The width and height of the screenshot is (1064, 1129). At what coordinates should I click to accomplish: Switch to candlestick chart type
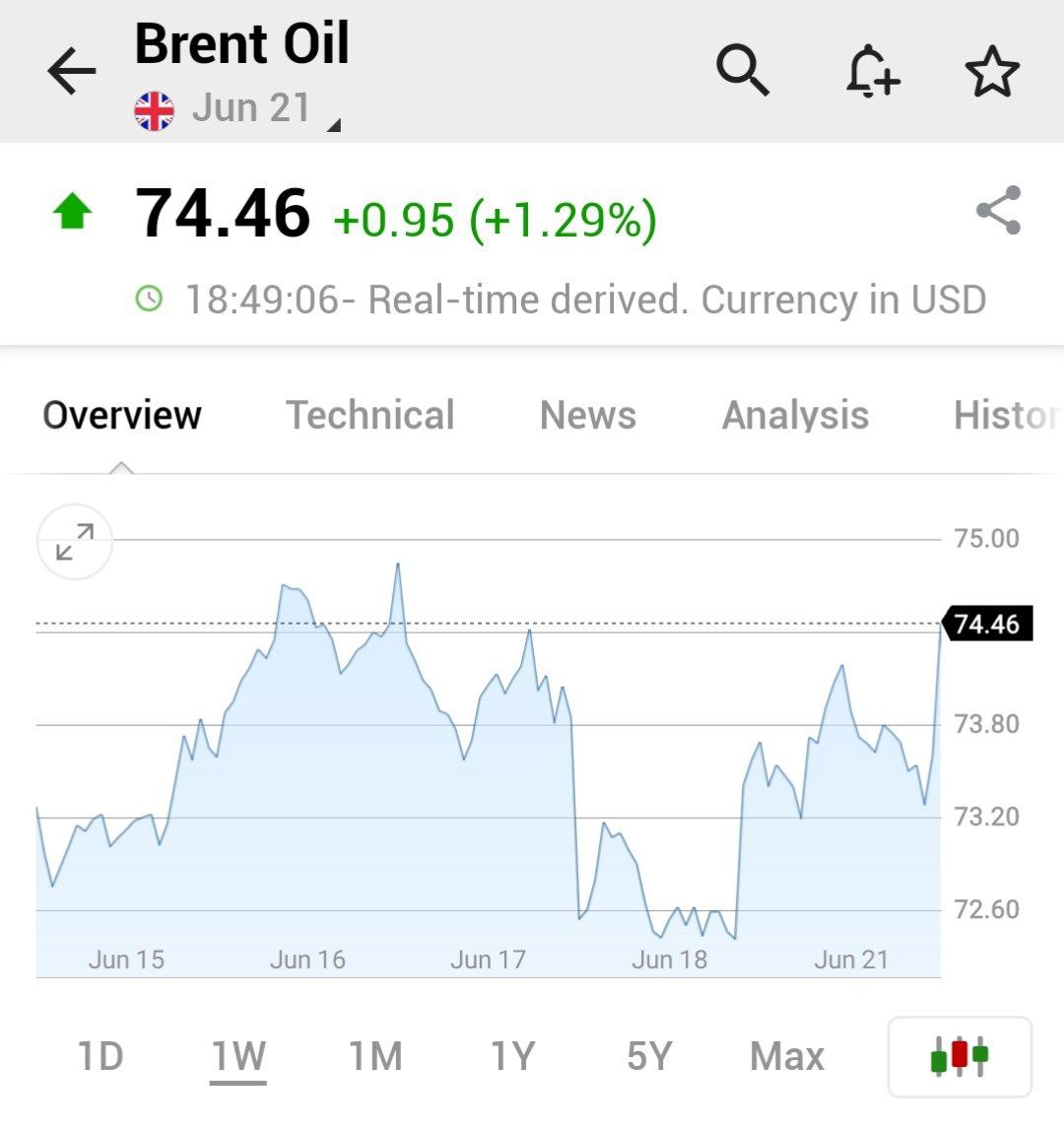[x=960, y=1056]
